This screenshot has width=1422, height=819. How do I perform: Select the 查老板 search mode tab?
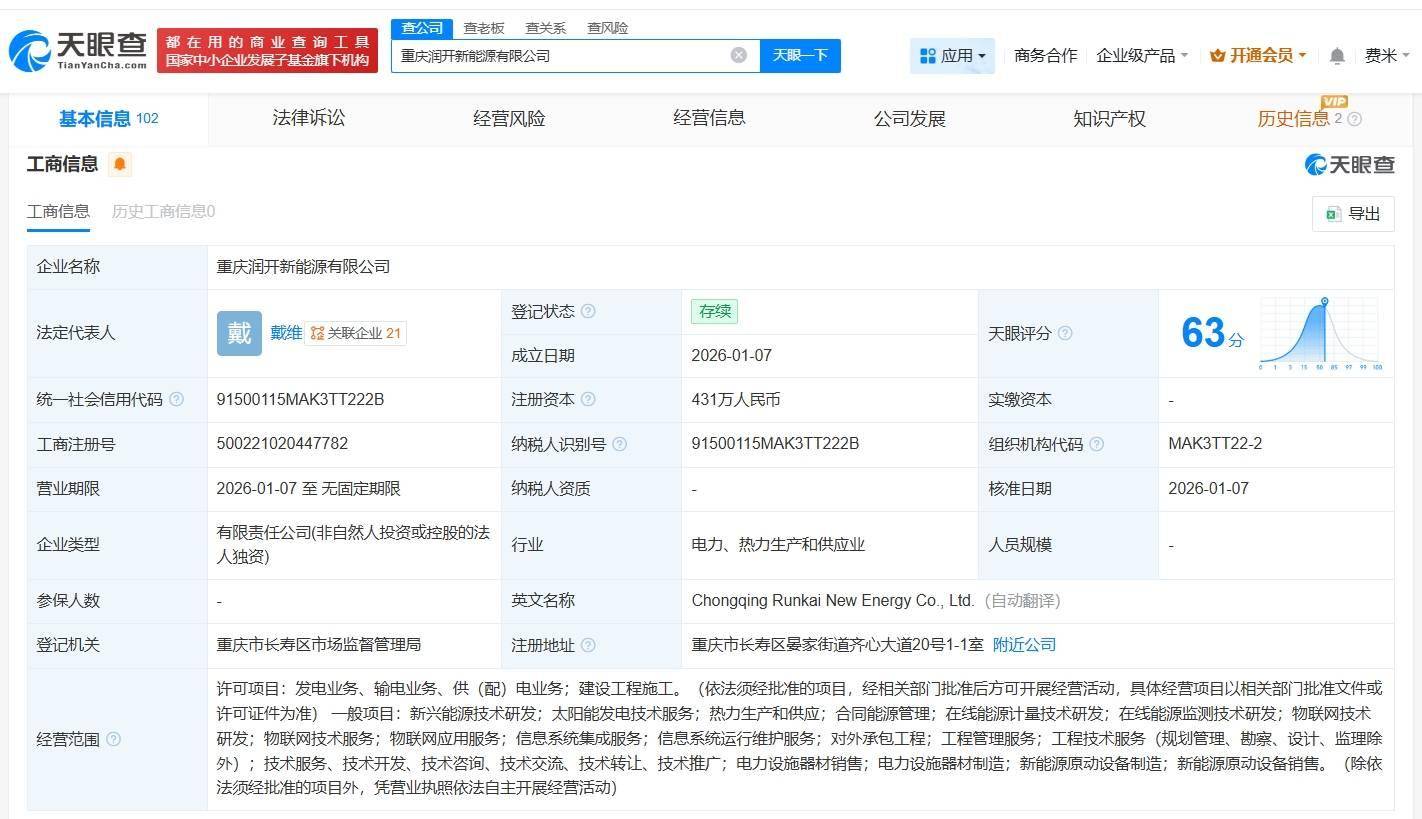click(483, 28)
